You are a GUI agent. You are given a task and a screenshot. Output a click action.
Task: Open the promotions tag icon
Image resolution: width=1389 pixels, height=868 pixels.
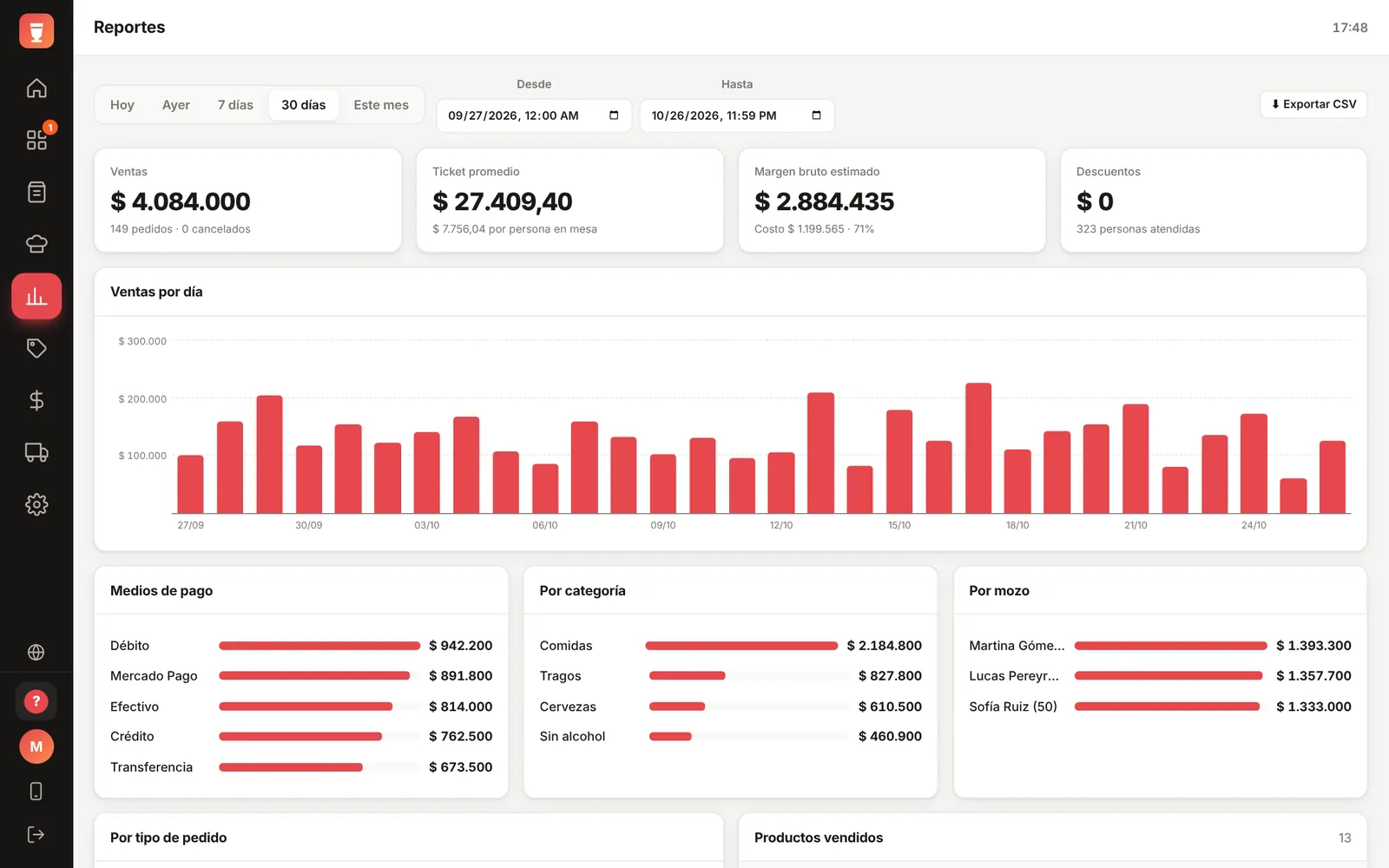tap(36, 348)
